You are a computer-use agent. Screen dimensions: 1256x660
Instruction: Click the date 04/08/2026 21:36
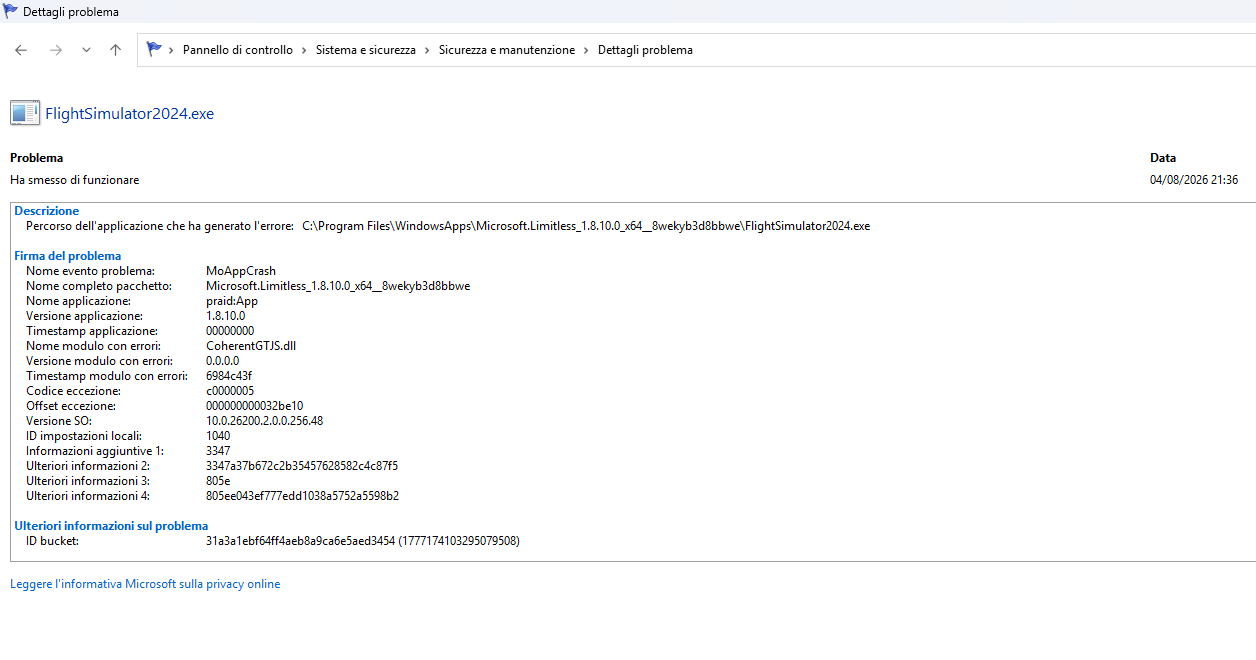click(x=1194, y=180)
